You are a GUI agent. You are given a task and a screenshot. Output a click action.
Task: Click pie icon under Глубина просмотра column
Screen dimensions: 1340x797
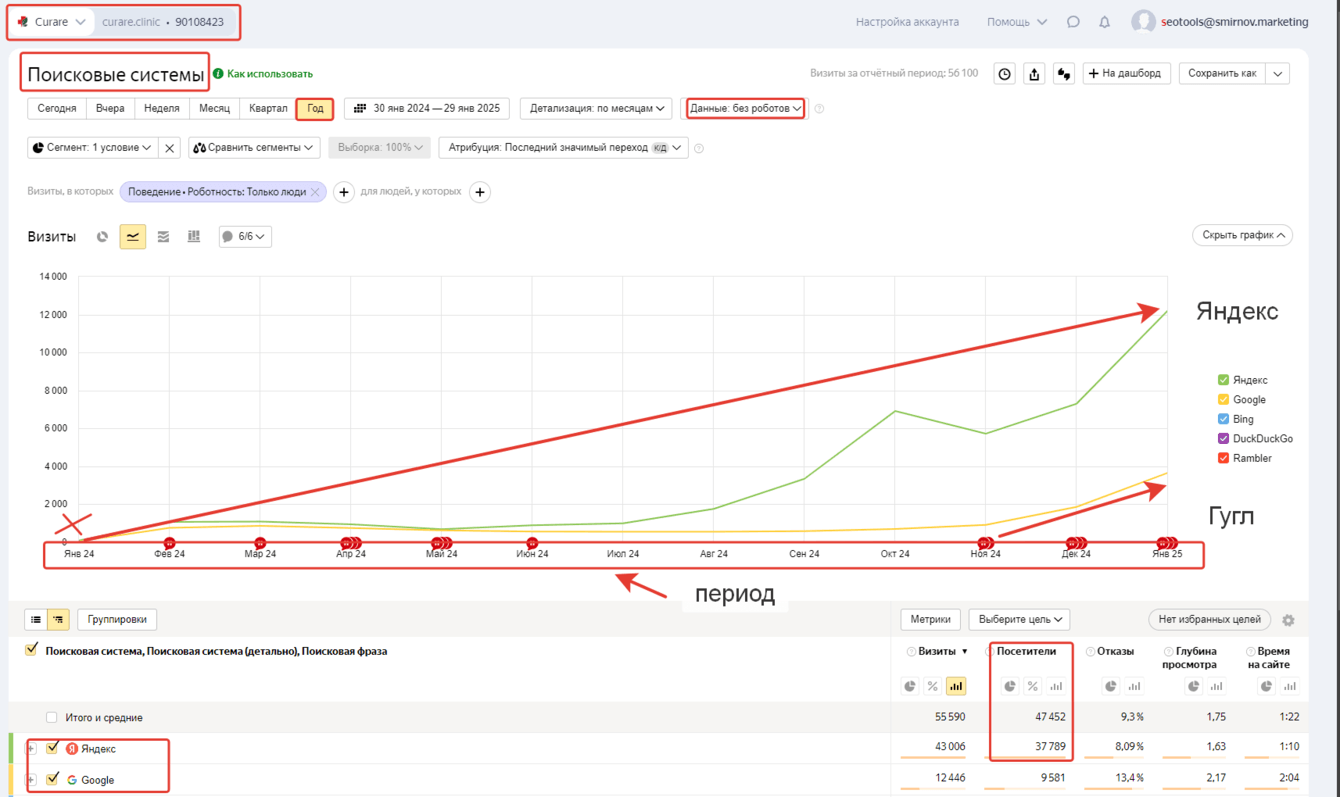pos(1193,686)
